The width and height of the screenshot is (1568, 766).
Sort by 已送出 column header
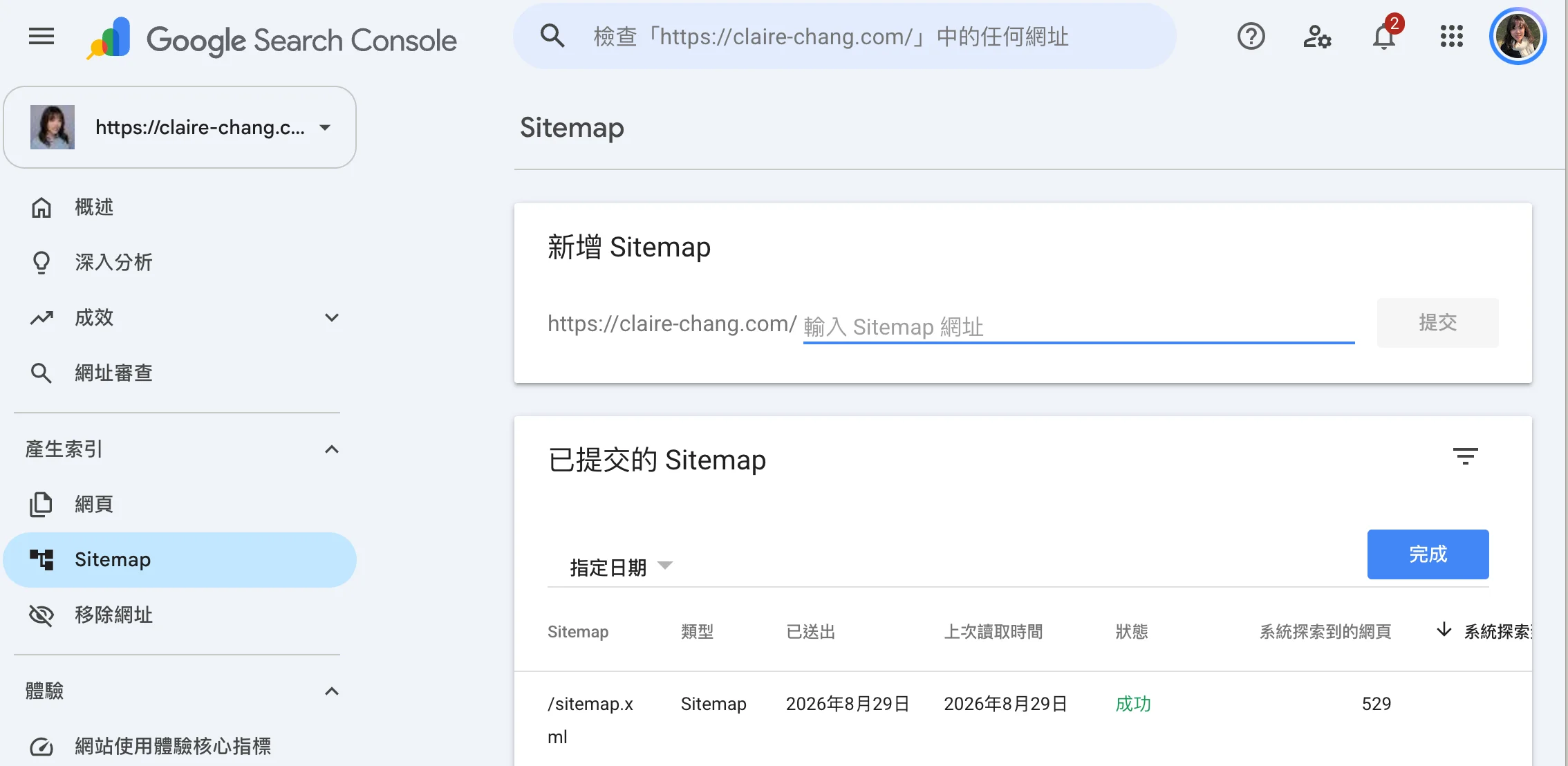pyautogui.click(x=810, y=631)
